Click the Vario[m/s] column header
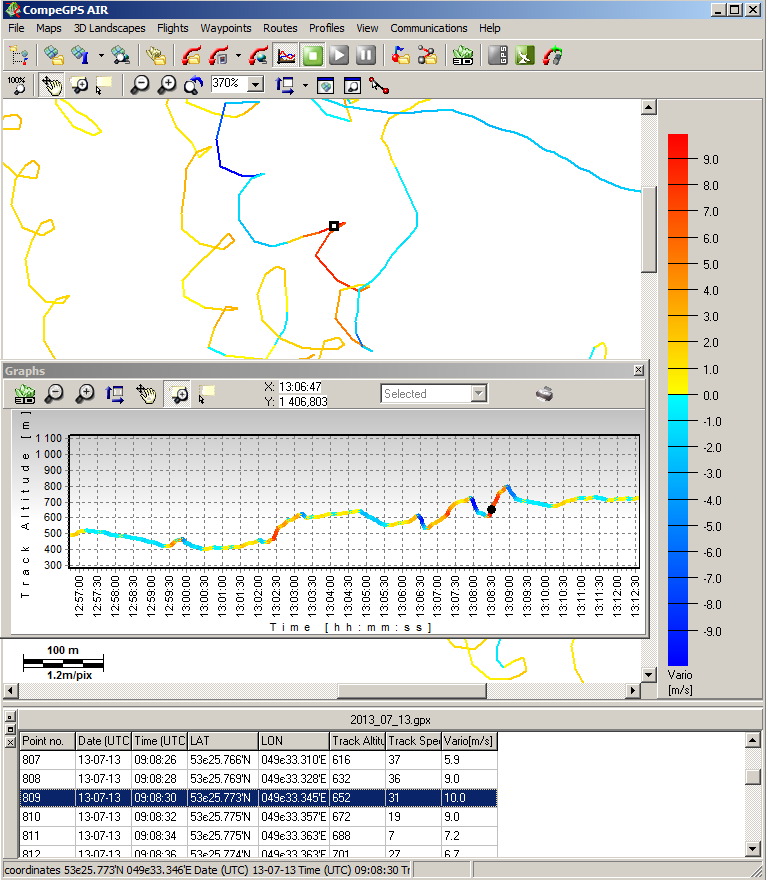The width and height of the screenshot is (766, 880). pos(469,741)
